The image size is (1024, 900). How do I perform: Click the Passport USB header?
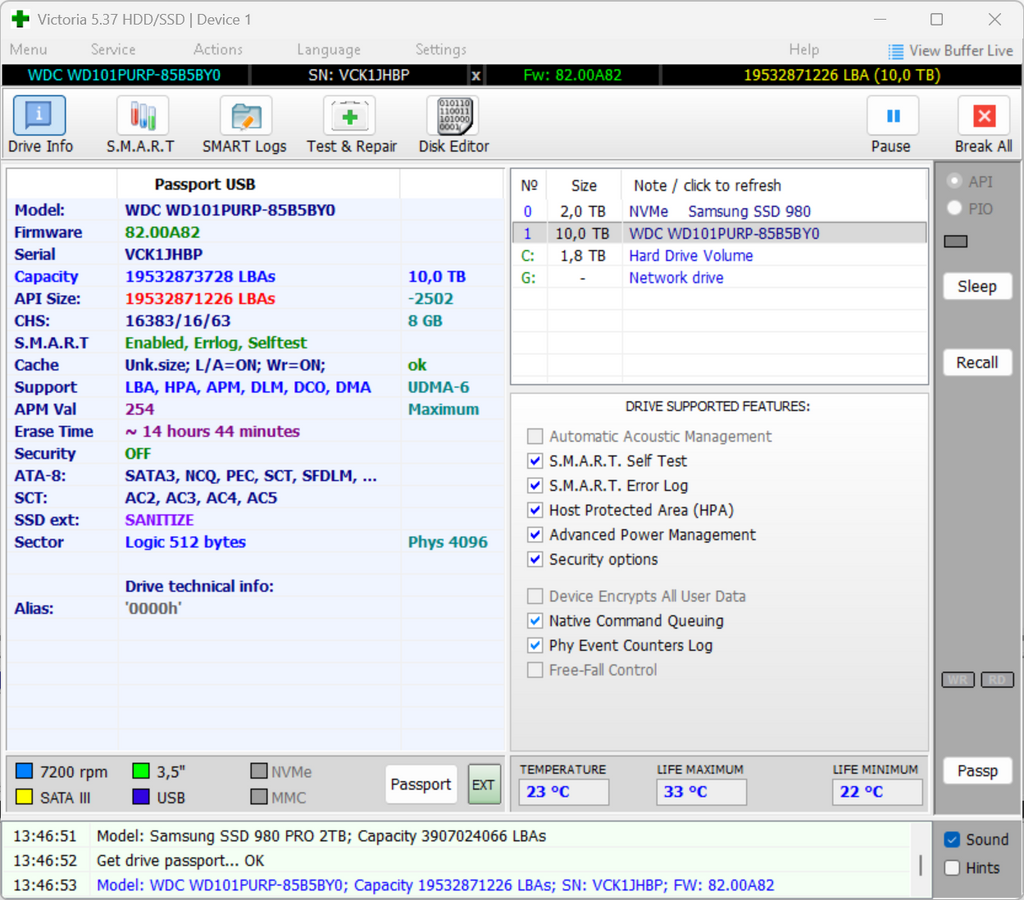pos(204,185)
